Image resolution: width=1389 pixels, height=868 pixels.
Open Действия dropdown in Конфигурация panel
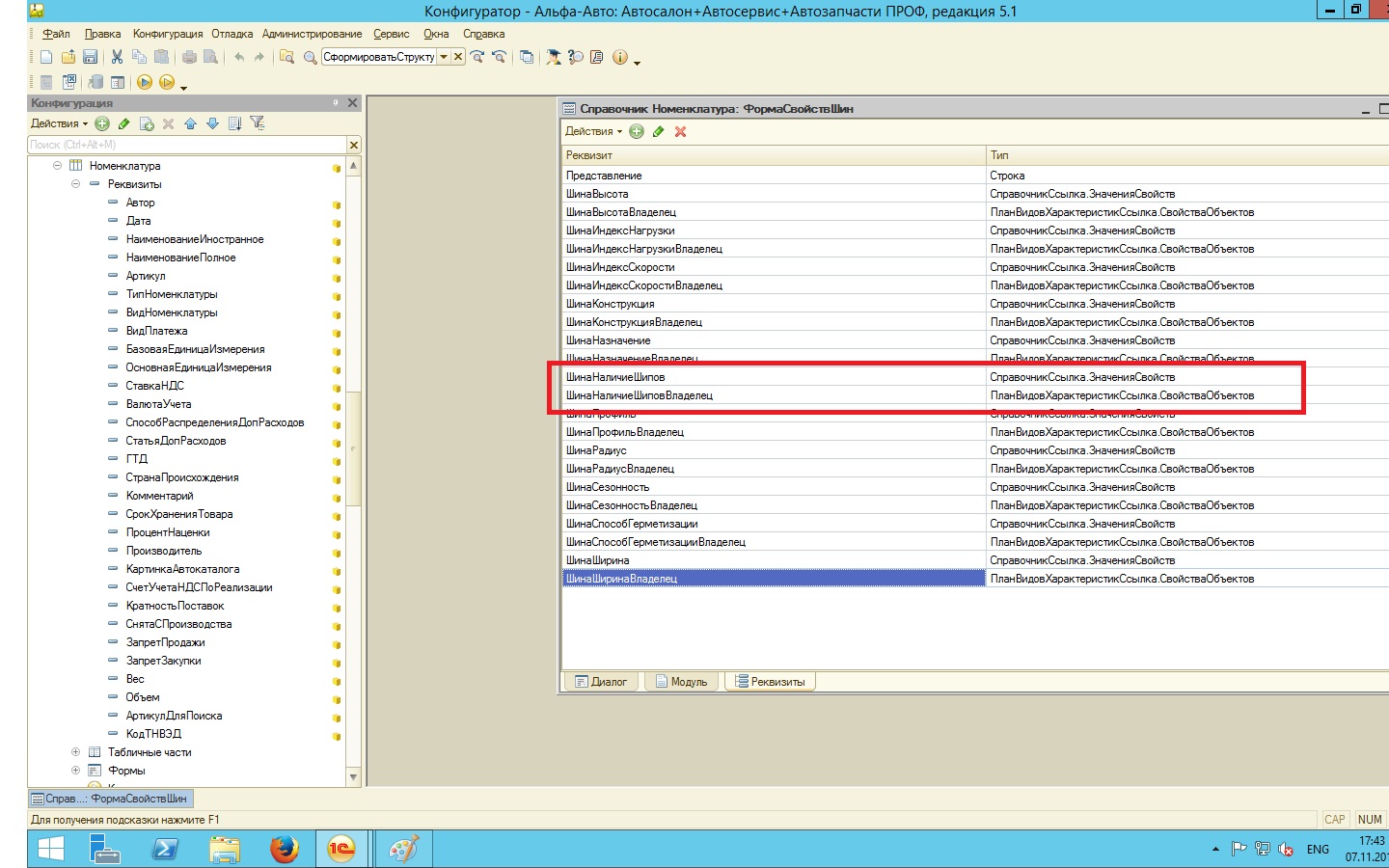(x=59, y=123)
